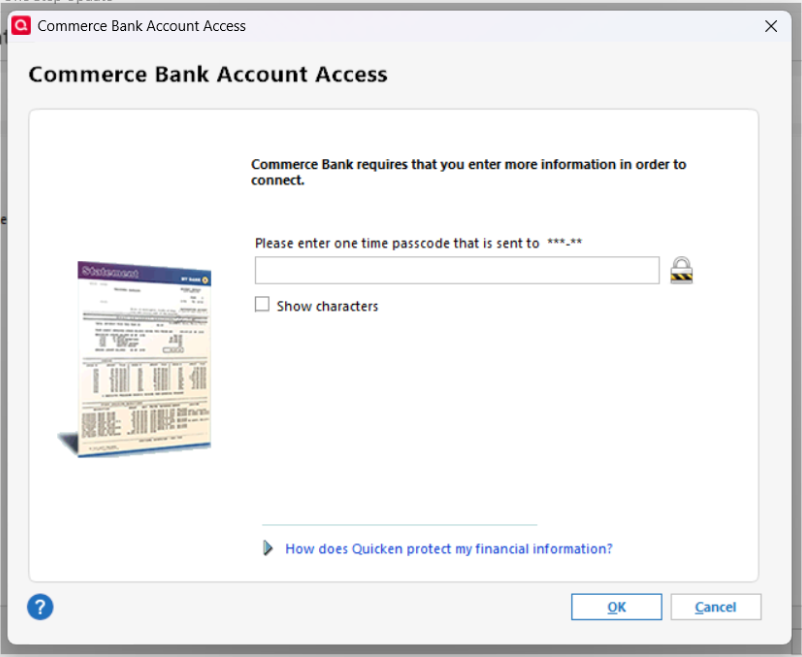
Task: Open 'How does Quicken protect my financial information?' link
Action: coord(449,549)
